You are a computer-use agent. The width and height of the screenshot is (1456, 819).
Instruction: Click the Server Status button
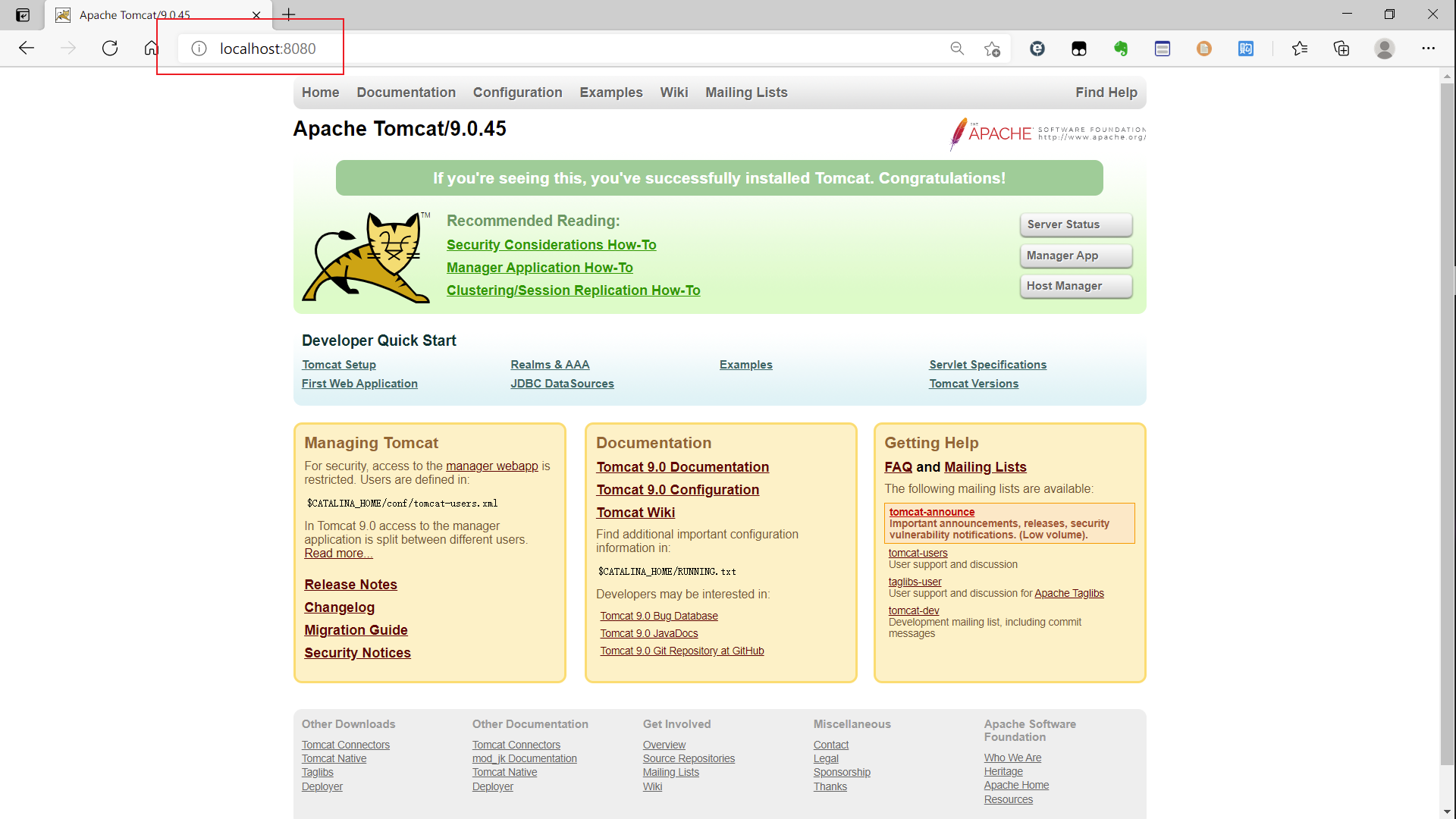coord(1076,224)
